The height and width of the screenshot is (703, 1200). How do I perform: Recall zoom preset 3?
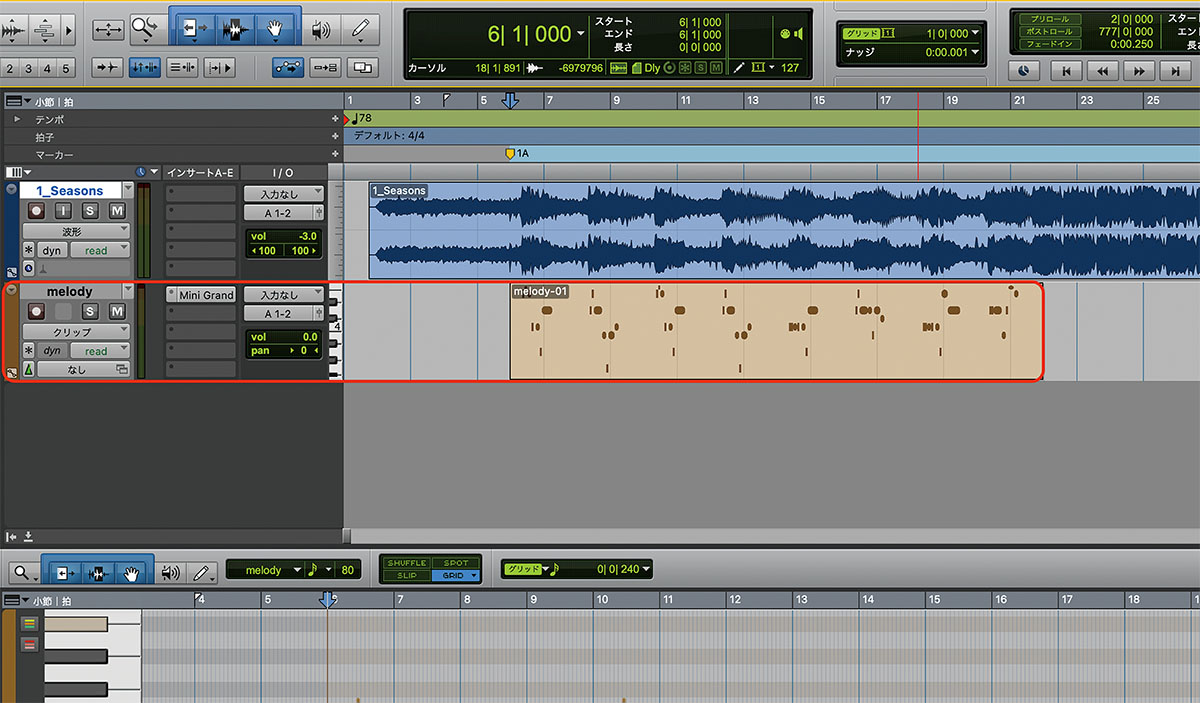29,68
